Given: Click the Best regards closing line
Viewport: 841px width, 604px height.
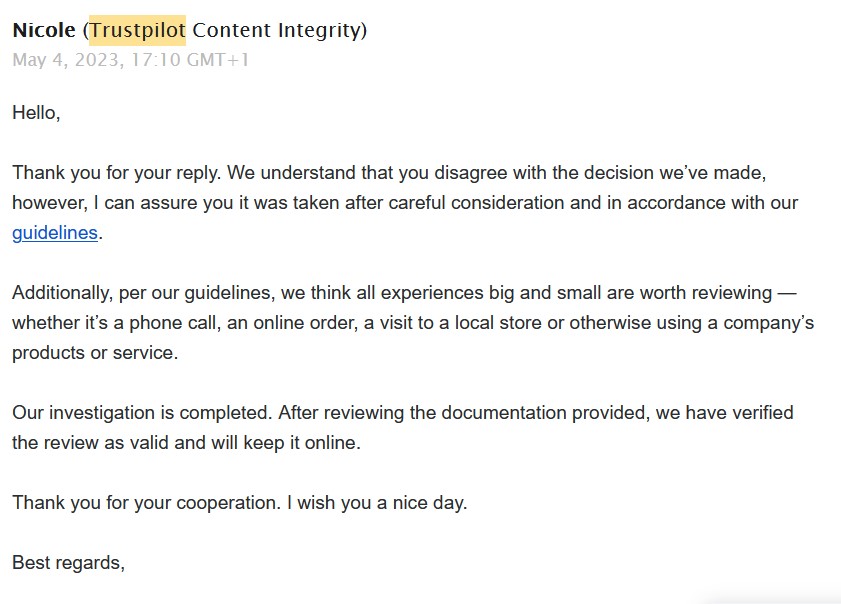Looking at the screenshot, I should (68, 563).
